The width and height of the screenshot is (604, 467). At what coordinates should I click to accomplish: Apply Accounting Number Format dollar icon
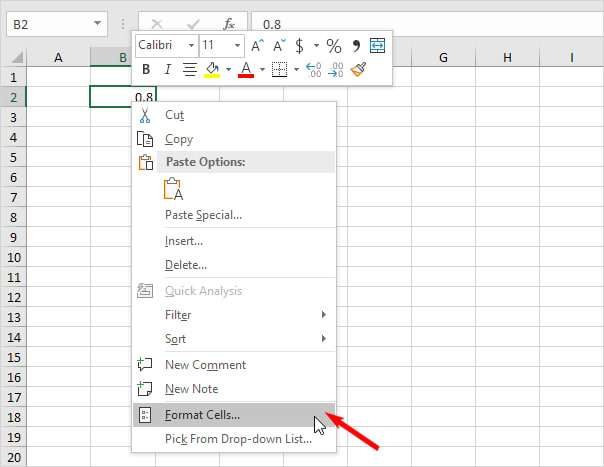click(300, 46)
